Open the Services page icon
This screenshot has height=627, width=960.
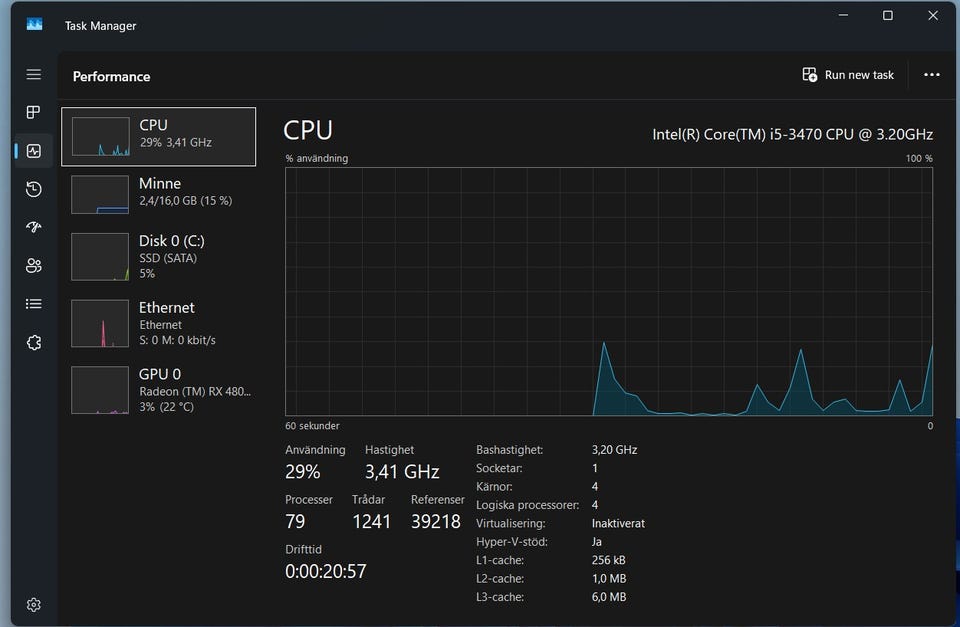click(34, 342)
